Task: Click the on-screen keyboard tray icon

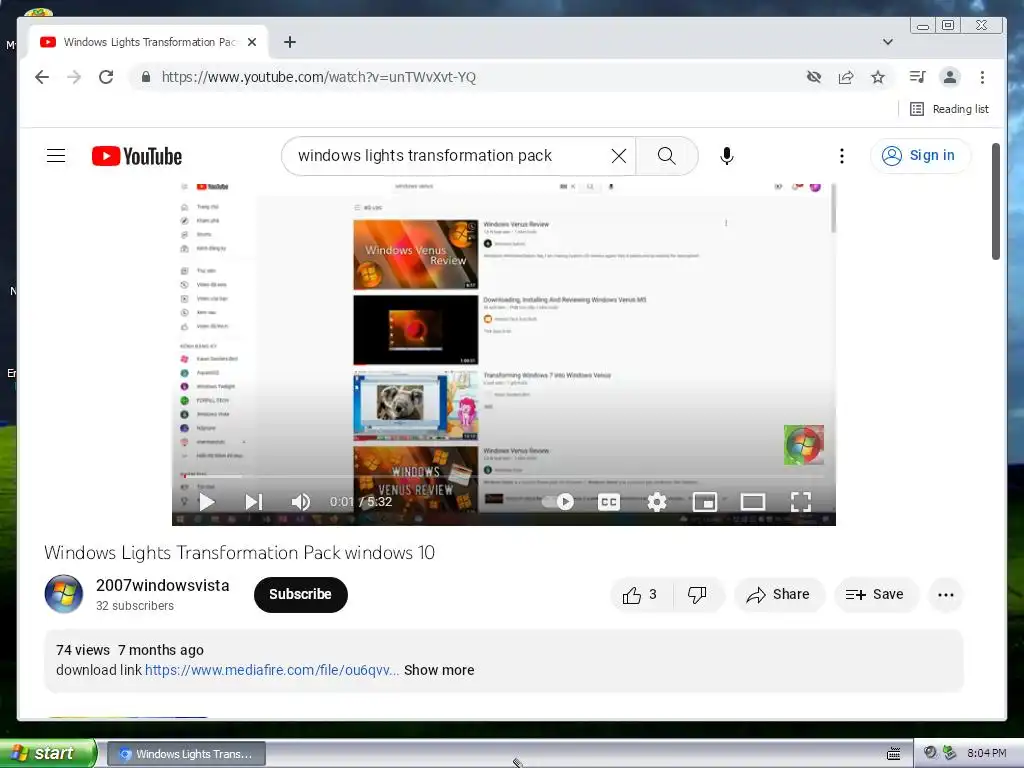Action: click(x=893, y=753)
